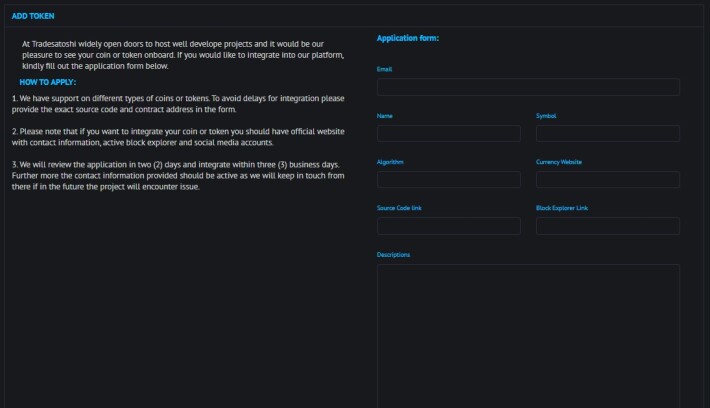Click the Algorithm input field
Image resolution: width=710 pixels, height=408 pixels.
(x=449, y=180)
